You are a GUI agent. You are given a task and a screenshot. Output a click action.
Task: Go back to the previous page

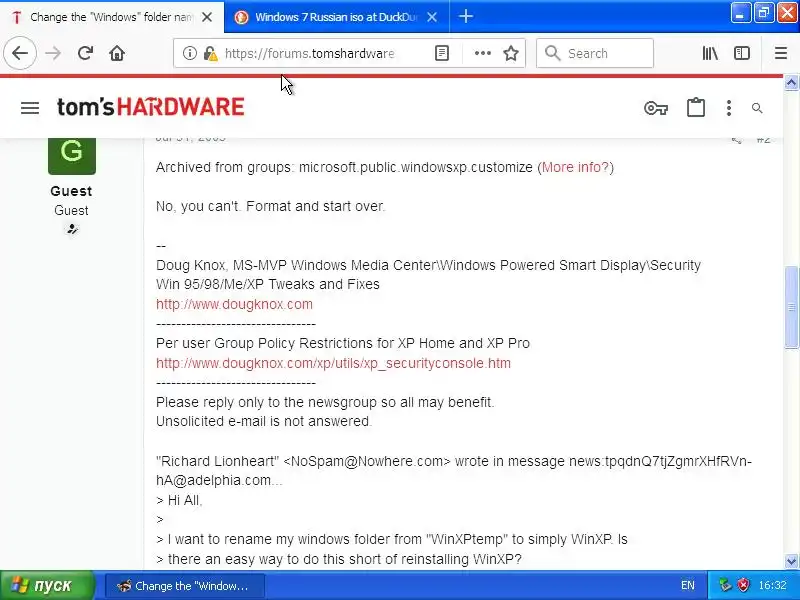pyautogui.click(x=20, y=53)
